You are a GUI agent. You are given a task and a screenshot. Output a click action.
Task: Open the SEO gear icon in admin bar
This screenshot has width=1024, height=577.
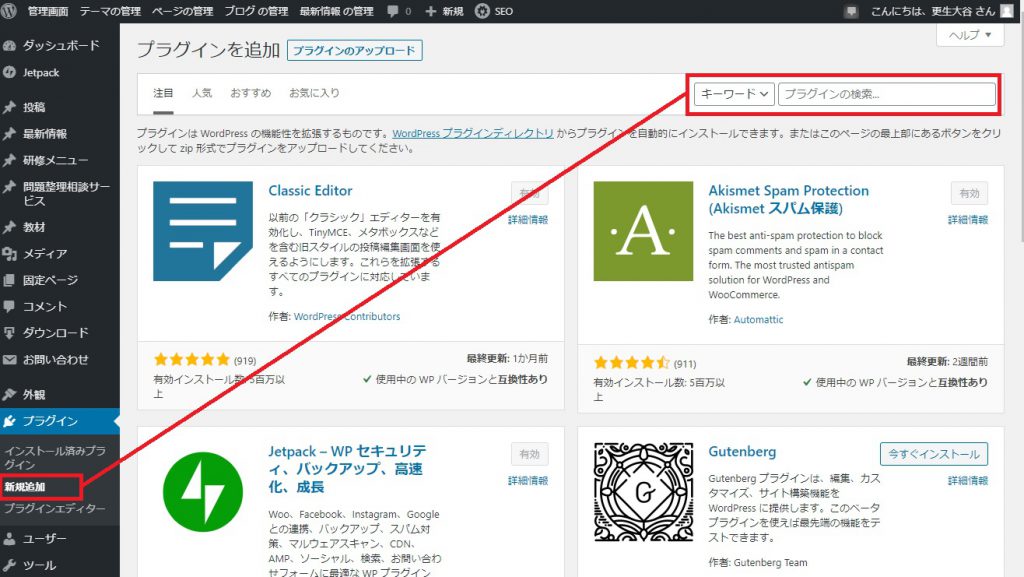pyautogui.click(x=482, y=11)
